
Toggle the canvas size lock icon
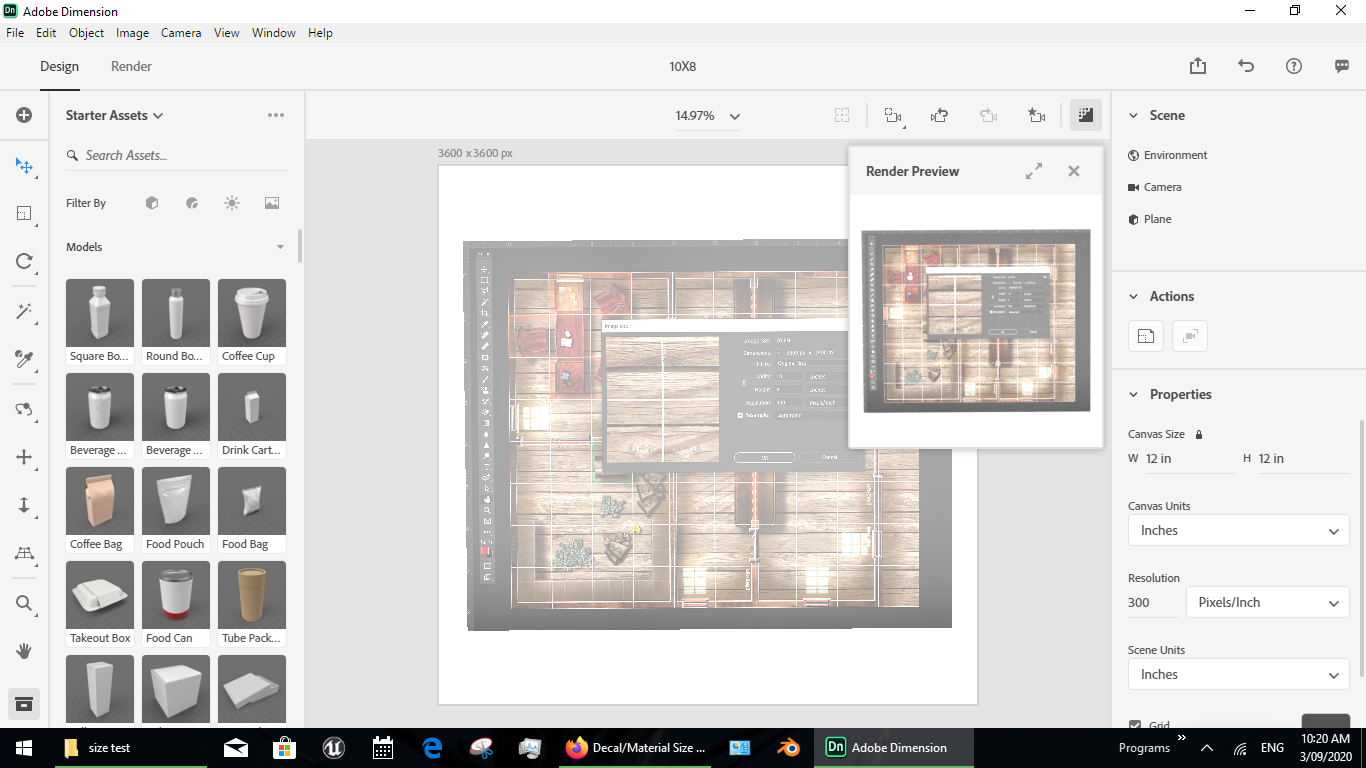coord(1199,434)
